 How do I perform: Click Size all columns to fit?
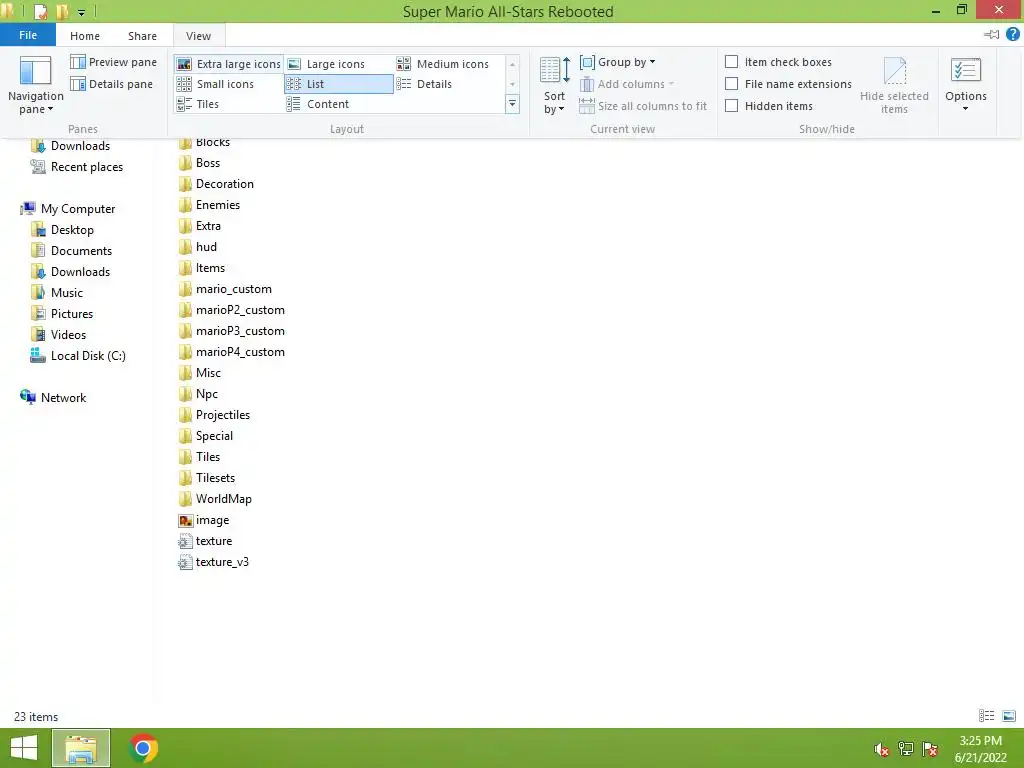click(x=643, y=106)
